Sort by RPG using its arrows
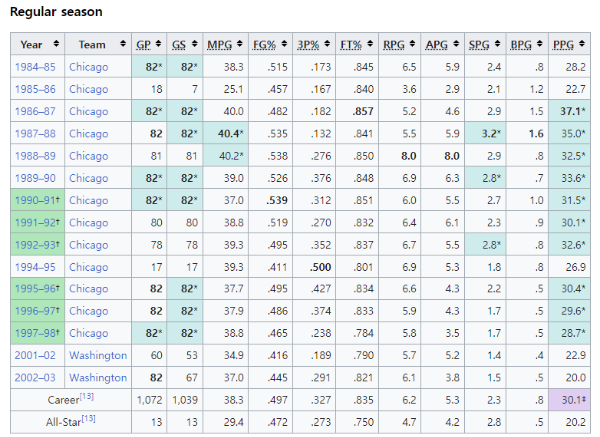 click(412, 44)
